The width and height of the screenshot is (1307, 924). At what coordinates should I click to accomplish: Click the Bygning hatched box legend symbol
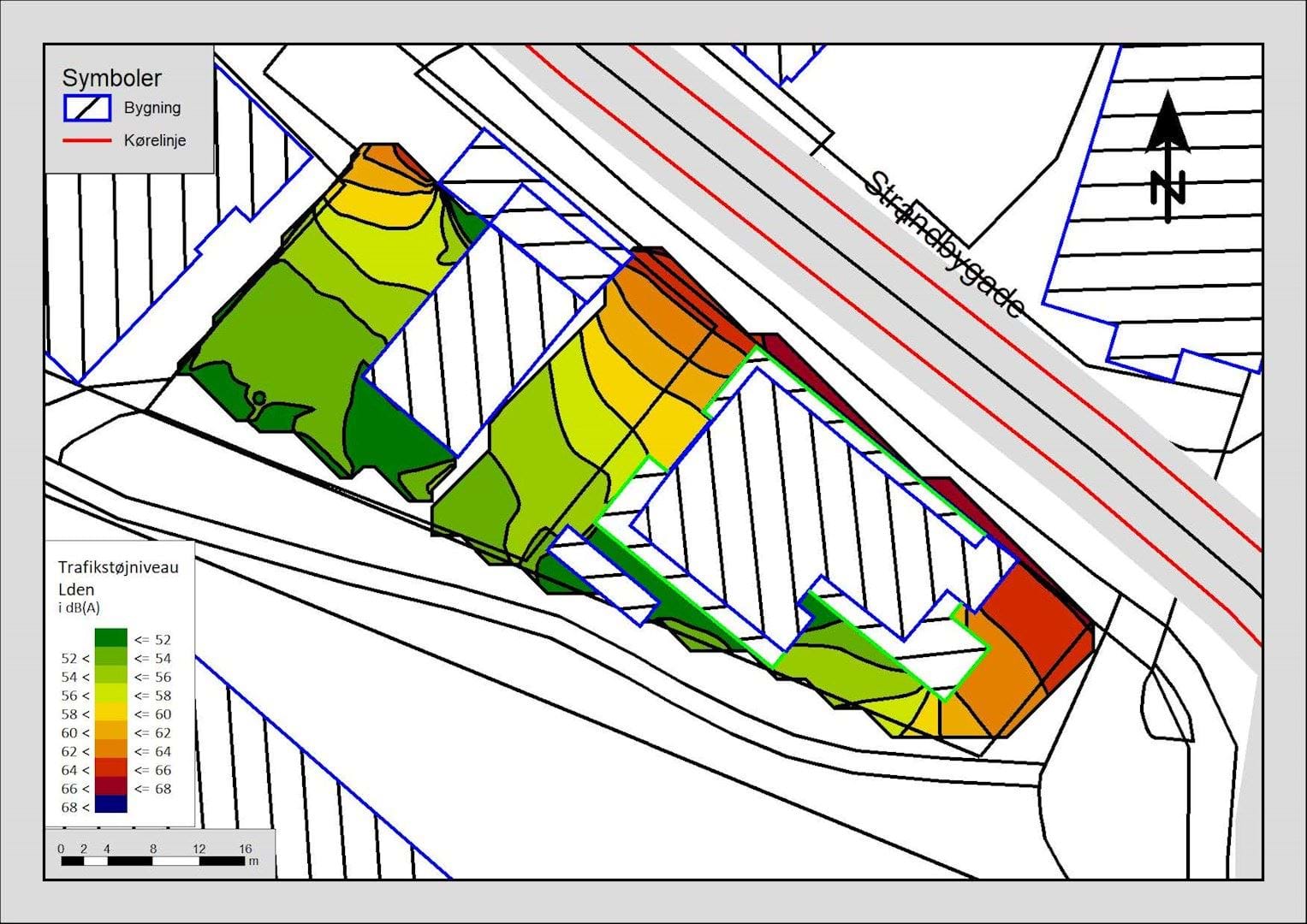tap(86, 108)
